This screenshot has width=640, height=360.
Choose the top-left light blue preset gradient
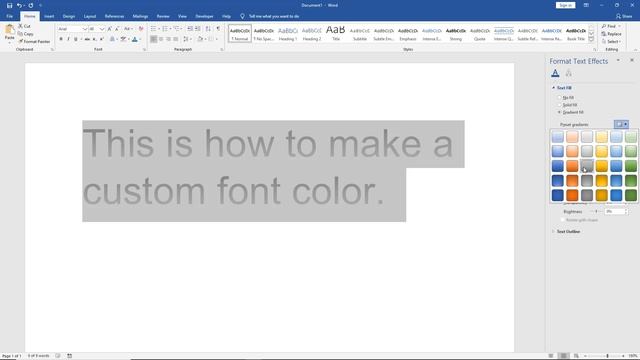point(558,137)
